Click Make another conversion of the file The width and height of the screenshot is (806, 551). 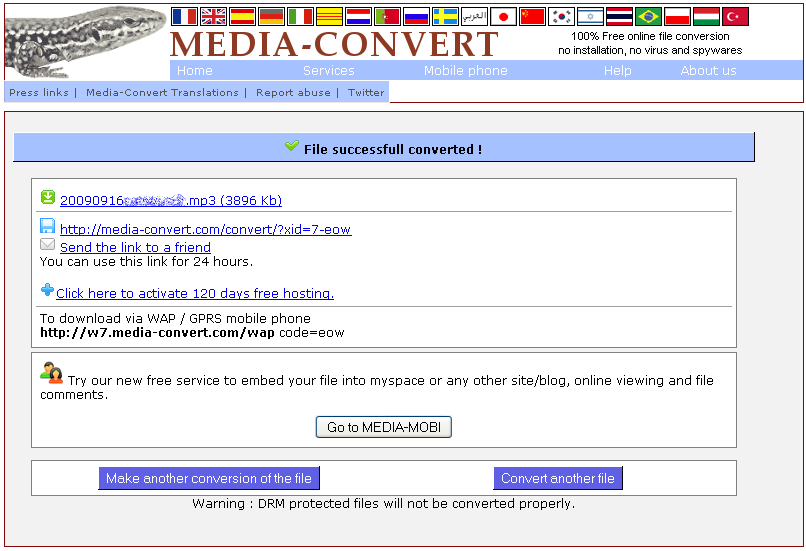tap(209, 478)
